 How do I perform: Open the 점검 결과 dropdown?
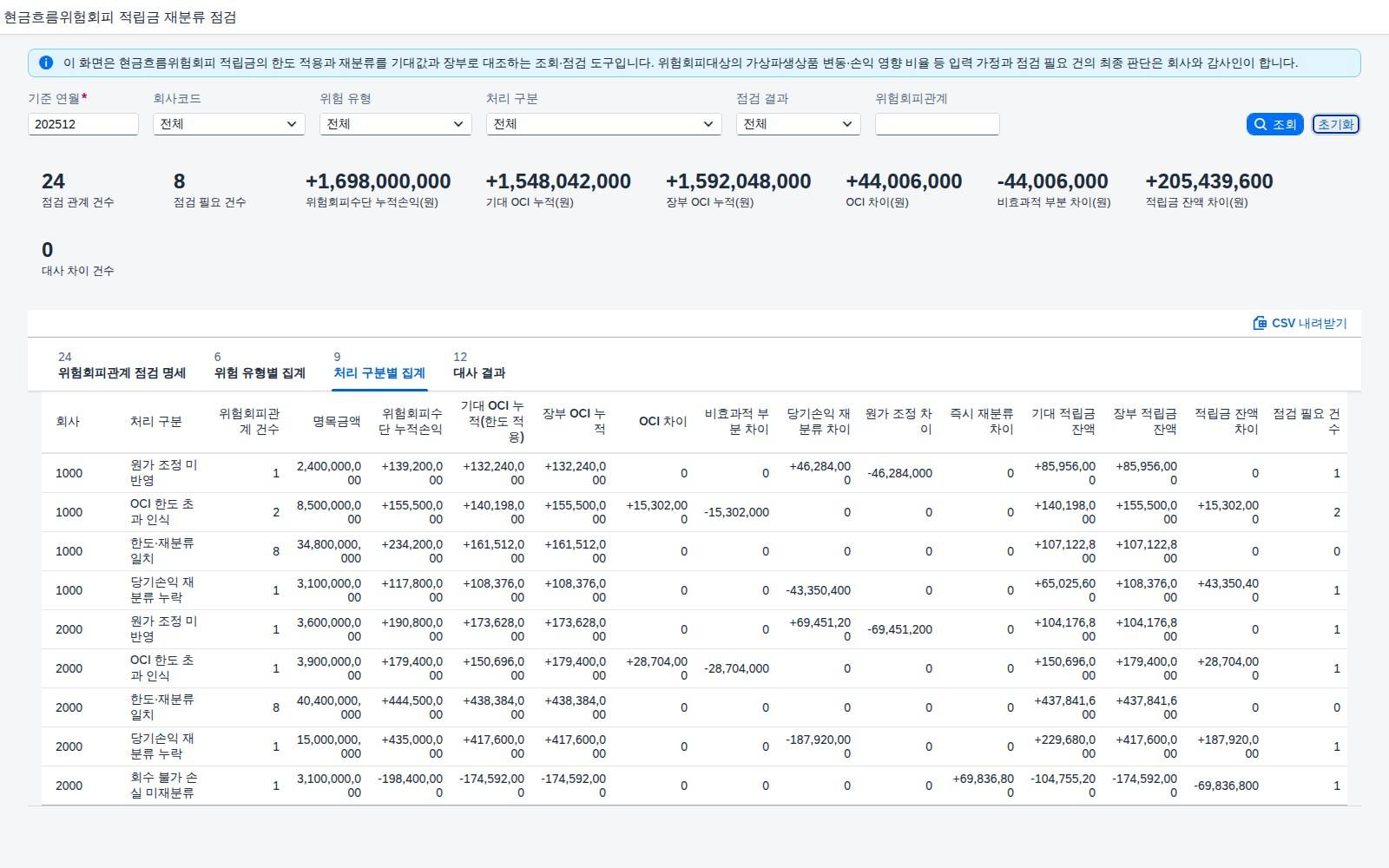coord(799,124)
